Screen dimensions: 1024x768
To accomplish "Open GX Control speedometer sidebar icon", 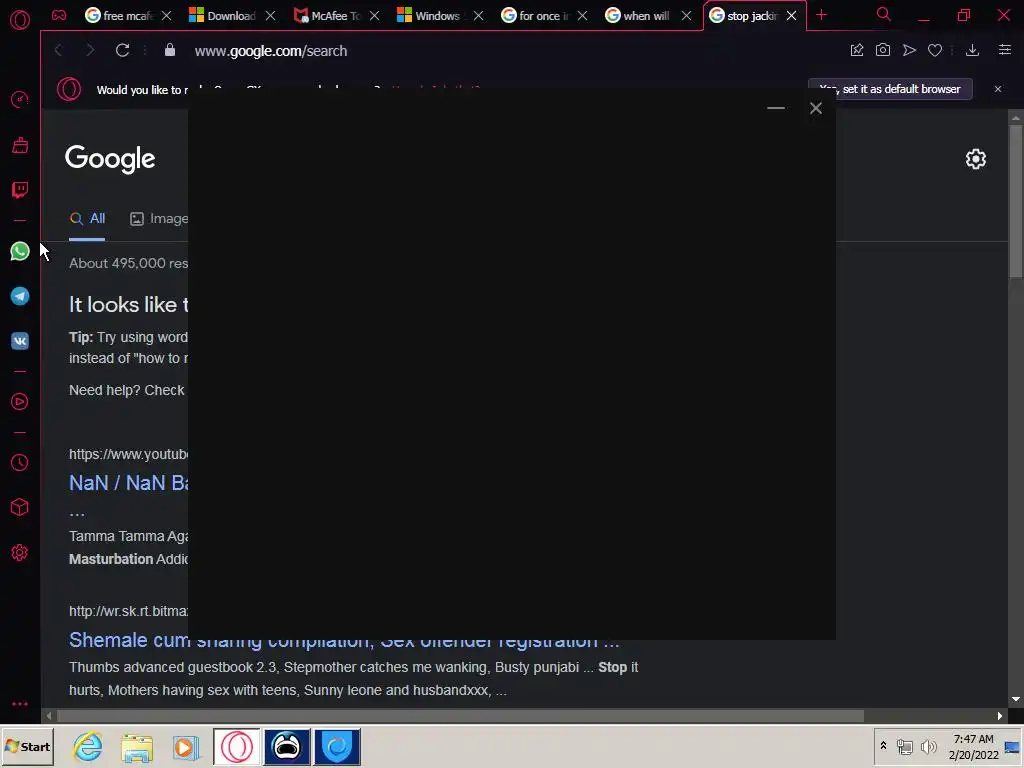I will click(x=20, y=99).
